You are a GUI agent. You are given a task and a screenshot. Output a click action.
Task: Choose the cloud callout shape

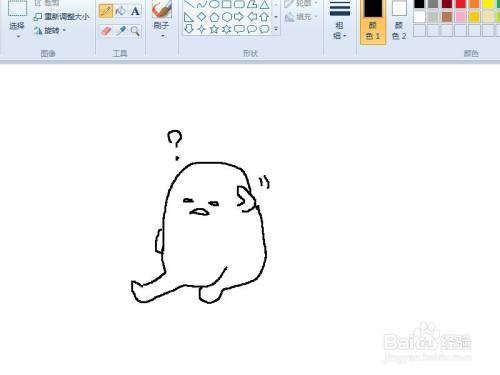(264, 29)
